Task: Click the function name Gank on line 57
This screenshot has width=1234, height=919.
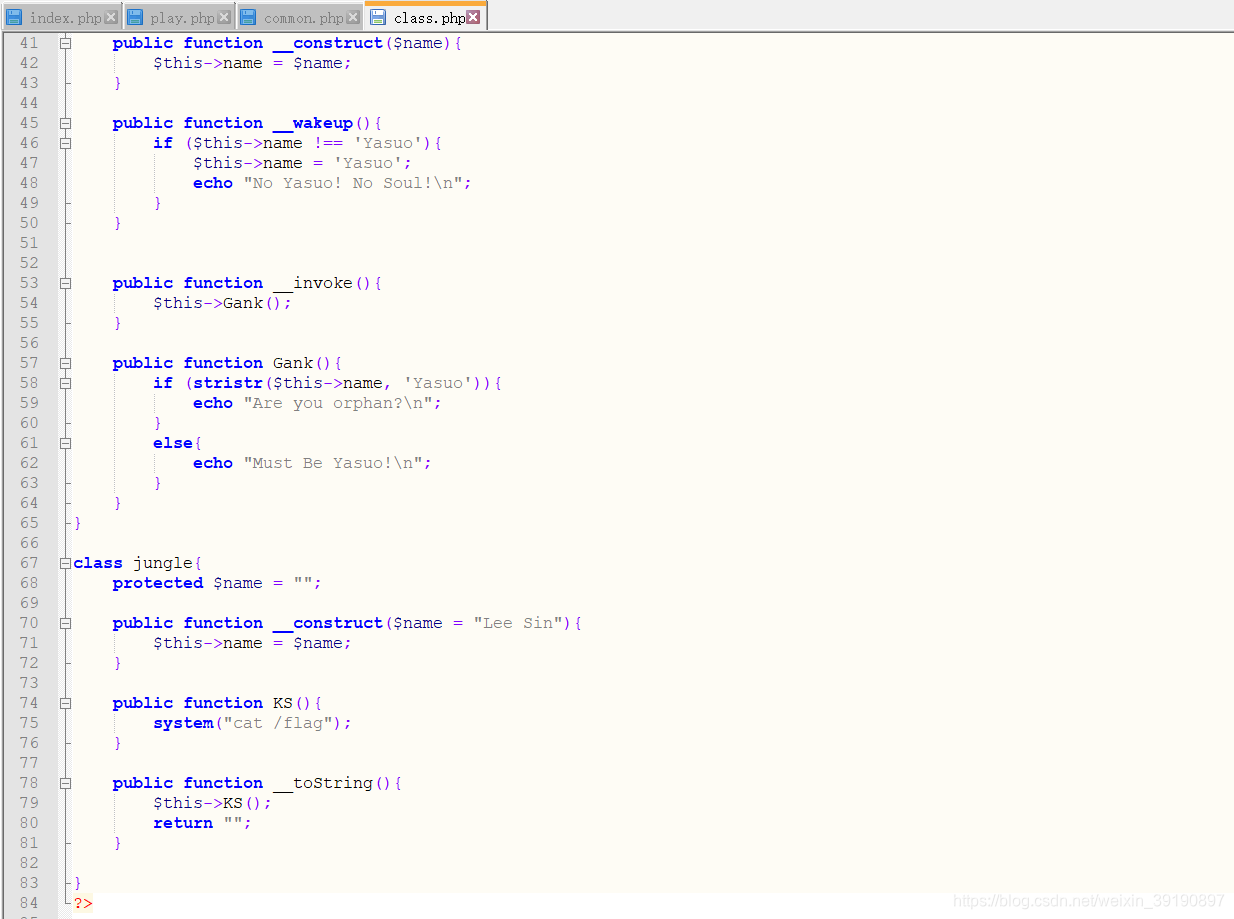Action: [x=293, y=363]
